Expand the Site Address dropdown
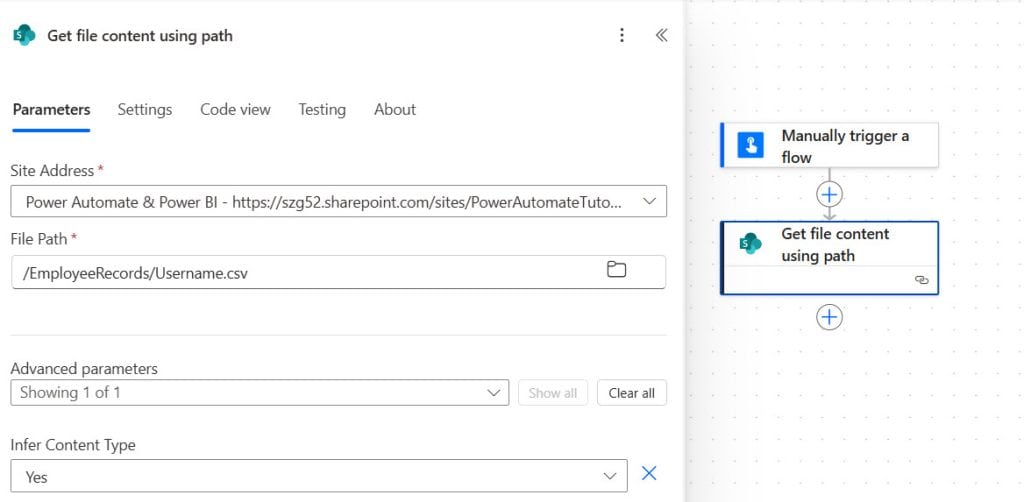The width and height of the screenshot is (1024, 502). [x=338, y=202]
